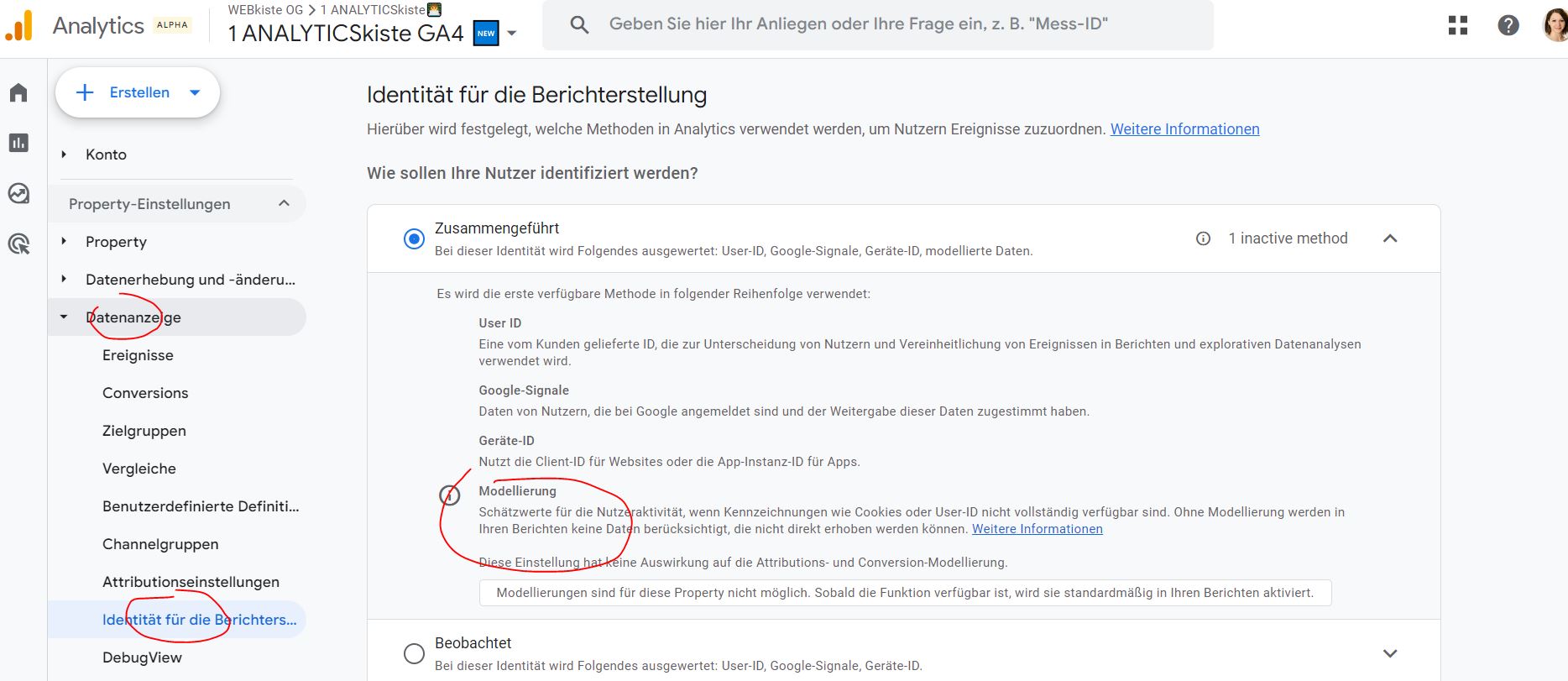Open Conversions in the side menu
Viewport: 1568px width, 681px height.
click(145, 393)
